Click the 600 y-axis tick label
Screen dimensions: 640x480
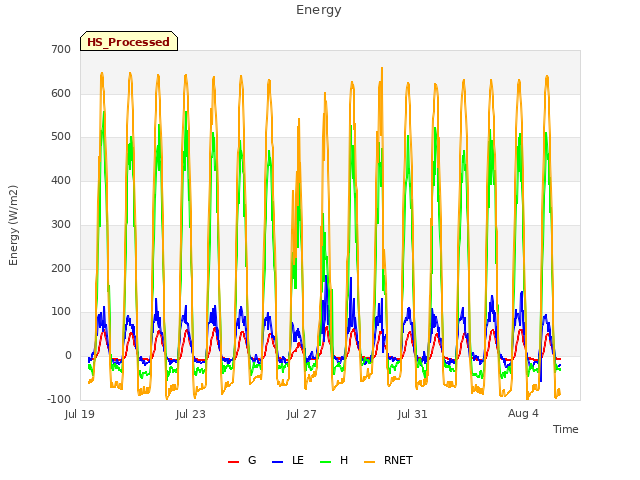click(61, 93)
